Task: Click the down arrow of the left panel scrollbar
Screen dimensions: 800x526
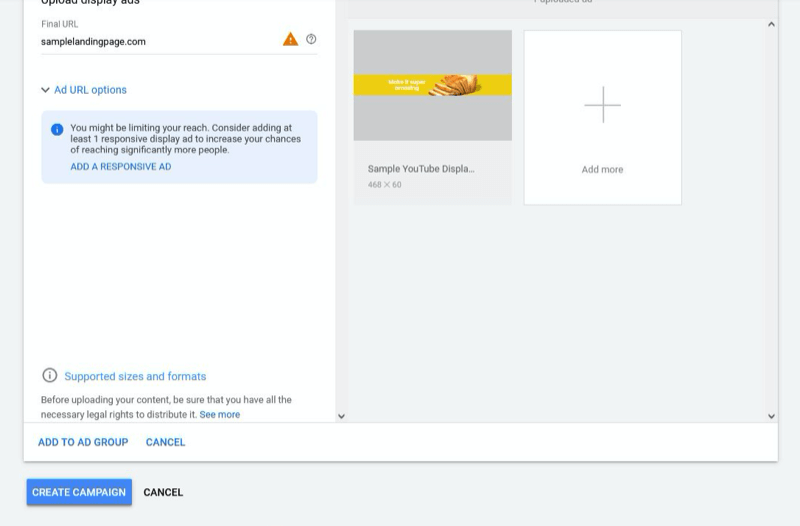Action: 341,416
